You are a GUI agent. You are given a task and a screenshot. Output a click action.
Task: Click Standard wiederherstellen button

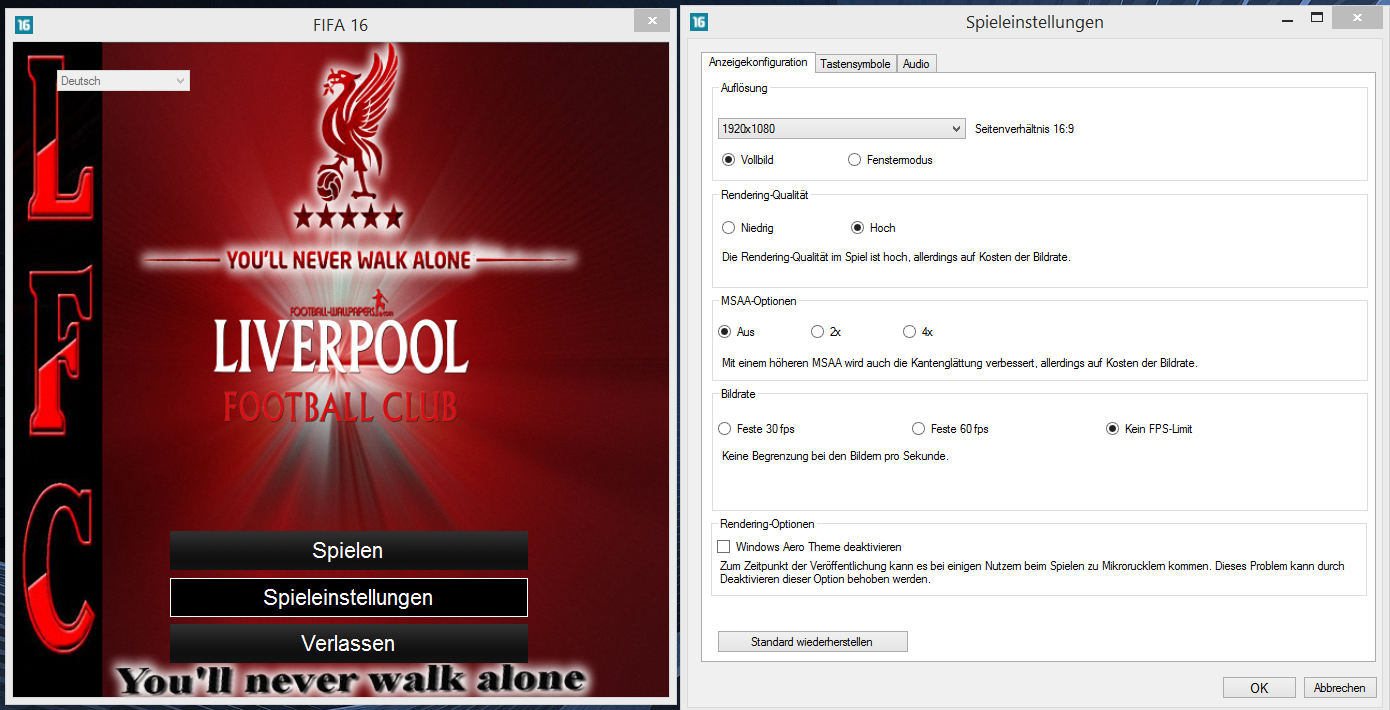click(x=812, y=642)
